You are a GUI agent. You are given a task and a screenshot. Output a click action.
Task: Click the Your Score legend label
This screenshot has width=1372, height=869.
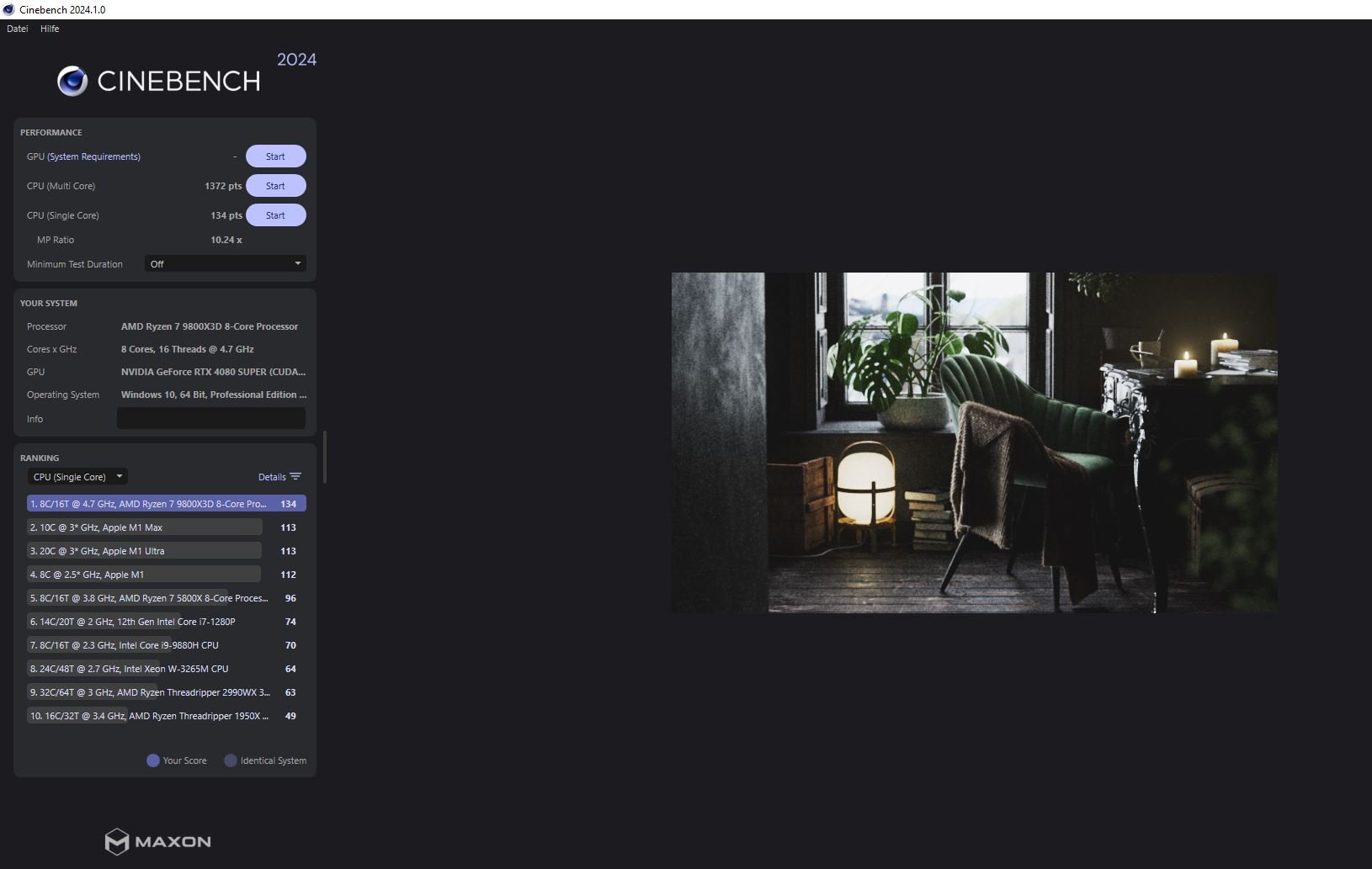(x=184, y=760)
